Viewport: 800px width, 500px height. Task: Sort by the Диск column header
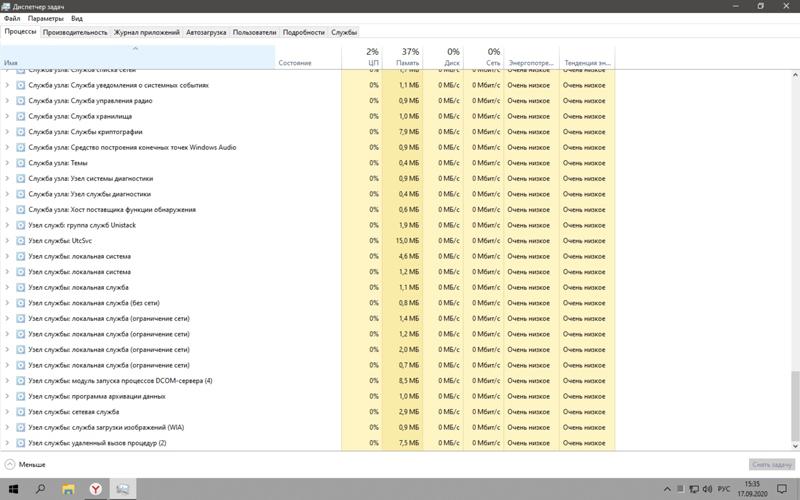click(443, 57)
